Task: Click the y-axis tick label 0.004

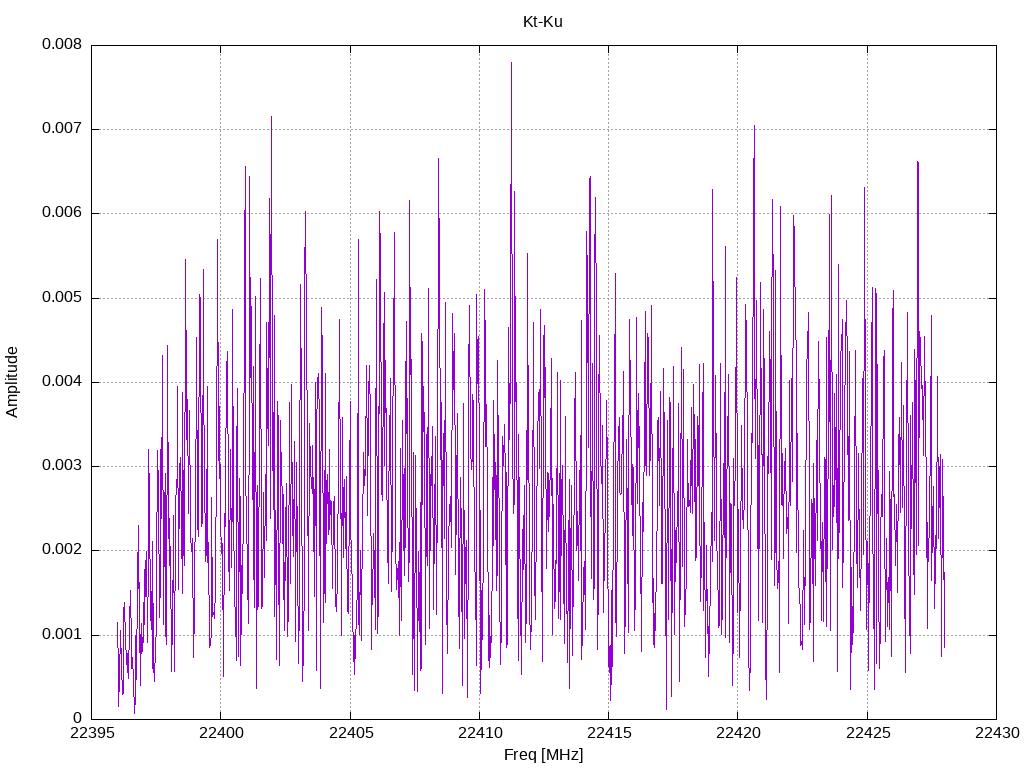Action: (62, 381)
